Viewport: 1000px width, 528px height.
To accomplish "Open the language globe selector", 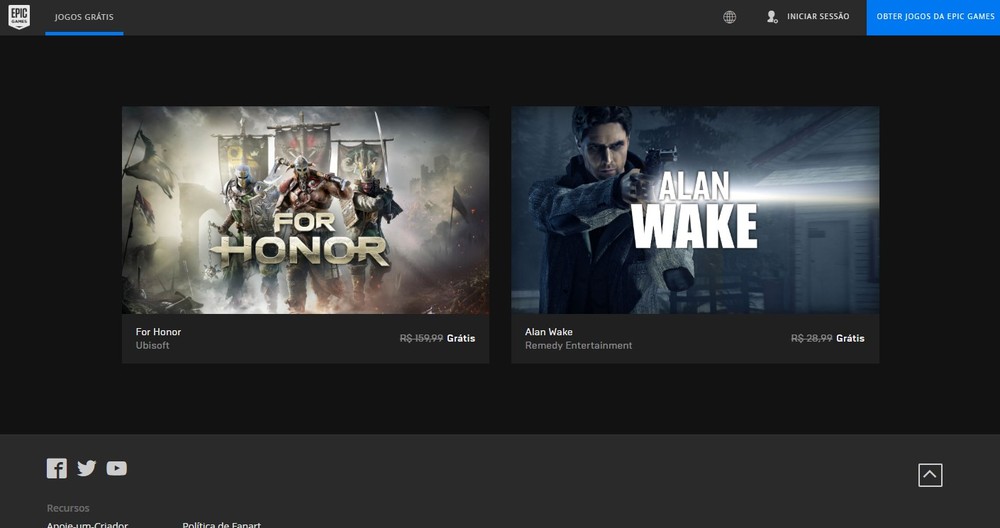I will tap(730, 17).
